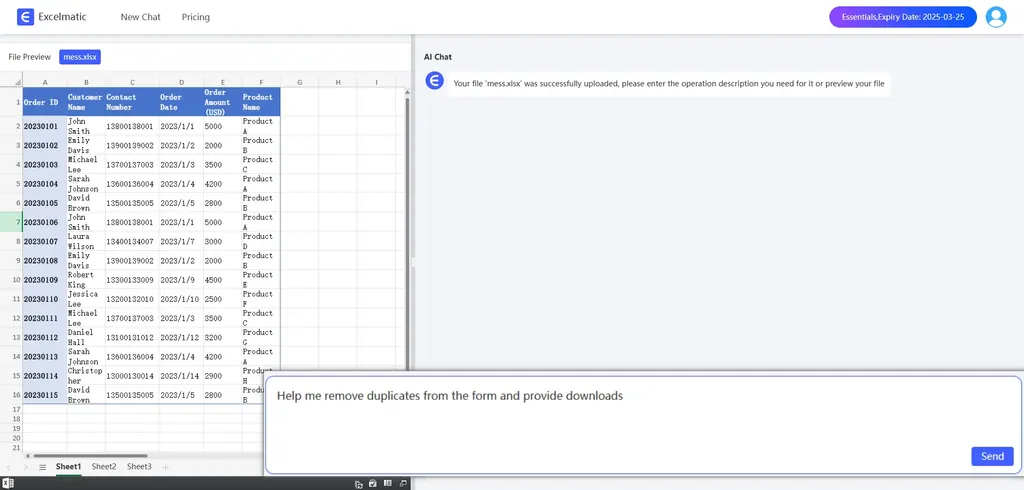Select the Sheet1 tab
This screenshot has width=1024, height=490.
(68, 467)
